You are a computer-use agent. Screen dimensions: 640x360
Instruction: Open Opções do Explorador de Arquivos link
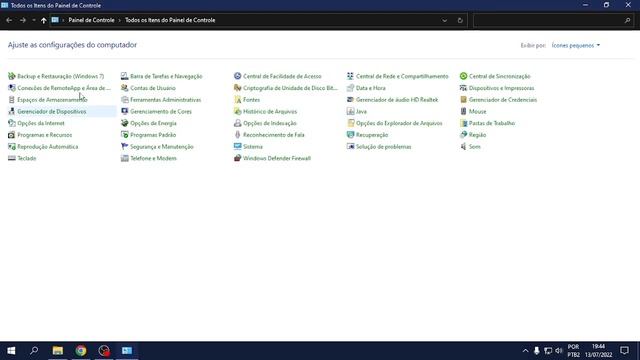coord(399,123)
